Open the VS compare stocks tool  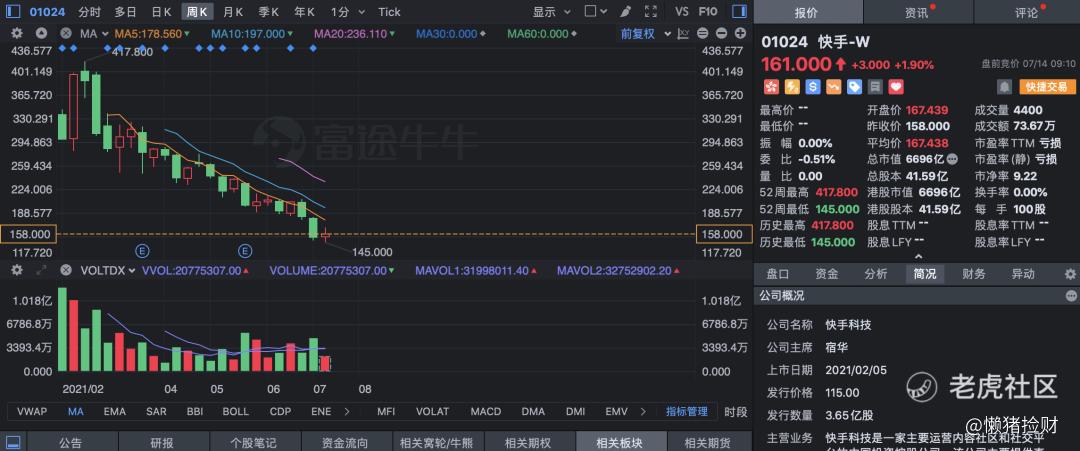tap(682, 12)
